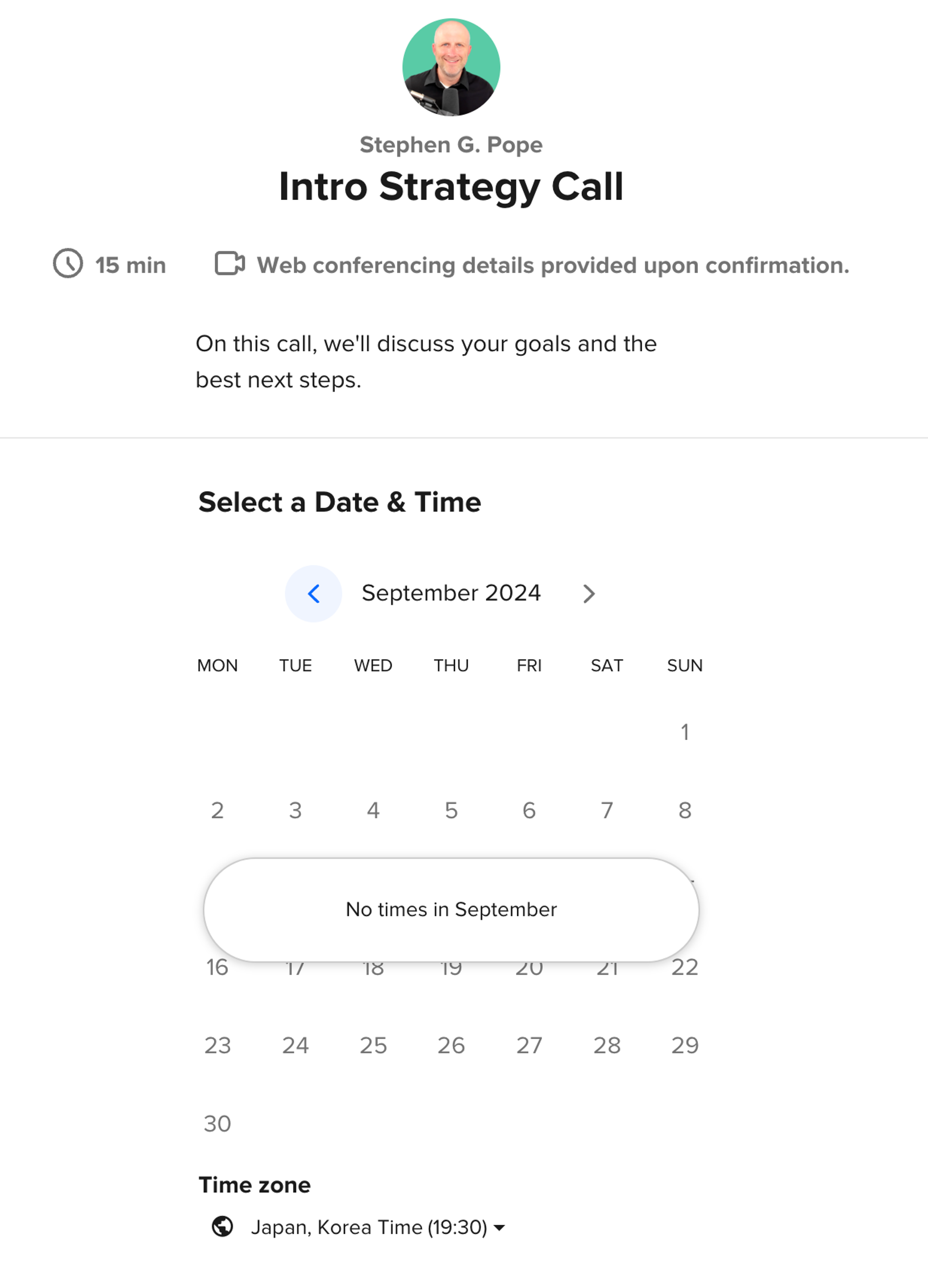The height and width of the screenshot is (1288, 928).
Task: Pick September 25 date cell
Action: tap(373, 1045)
